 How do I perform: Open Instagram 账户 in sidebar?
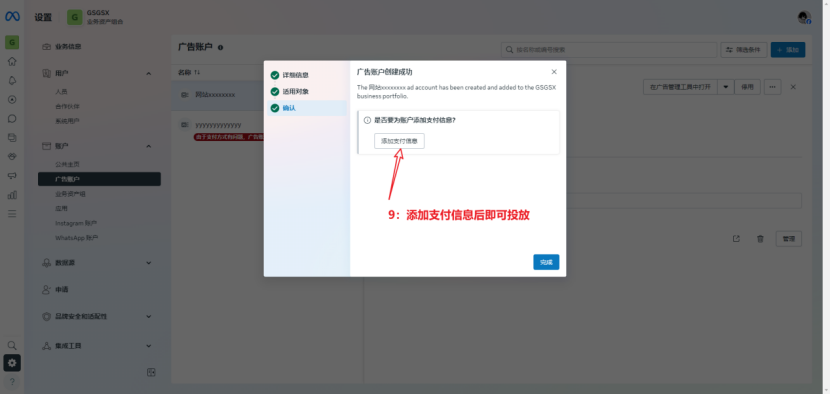pyautogui.click(x=76, y=223)
